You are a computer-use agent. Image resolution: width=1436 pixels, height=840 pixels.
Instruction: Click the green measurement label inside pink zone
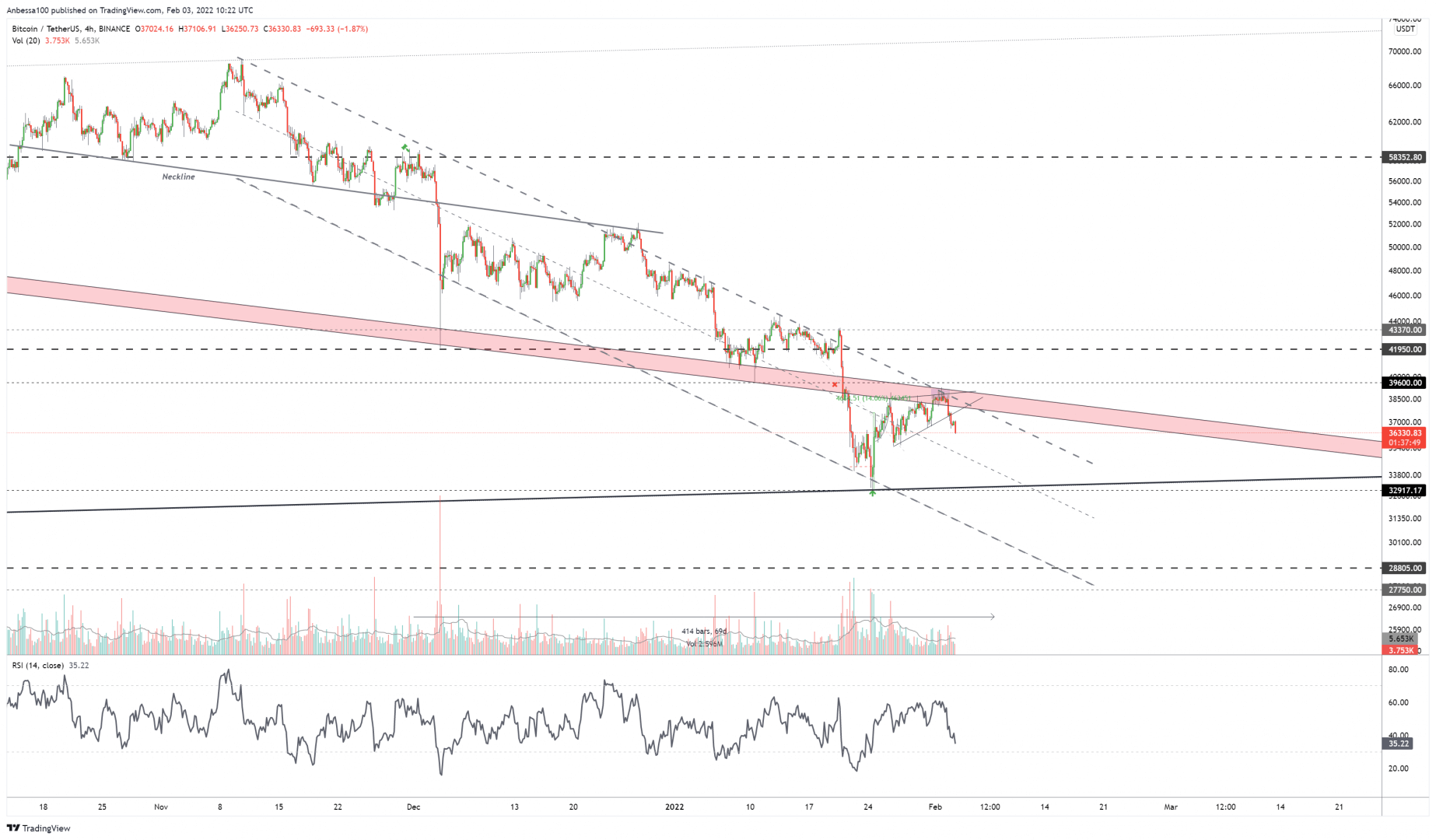873,398
